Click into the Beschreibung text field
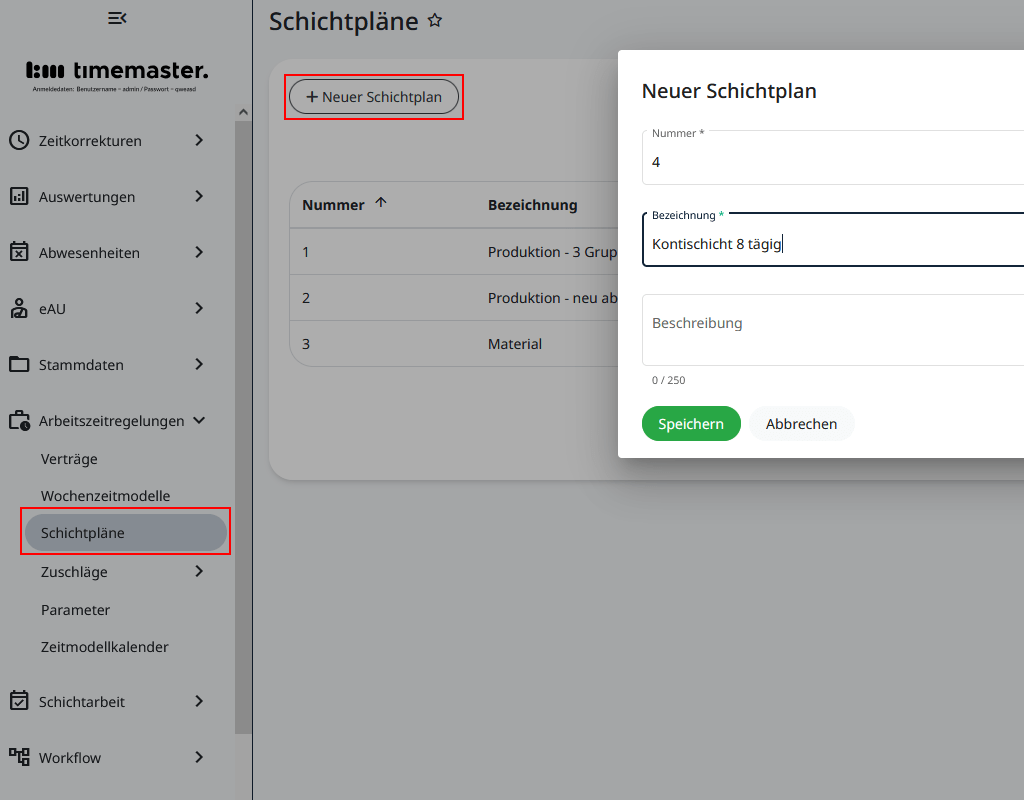1024x800 pixels. tap(830, 330)
